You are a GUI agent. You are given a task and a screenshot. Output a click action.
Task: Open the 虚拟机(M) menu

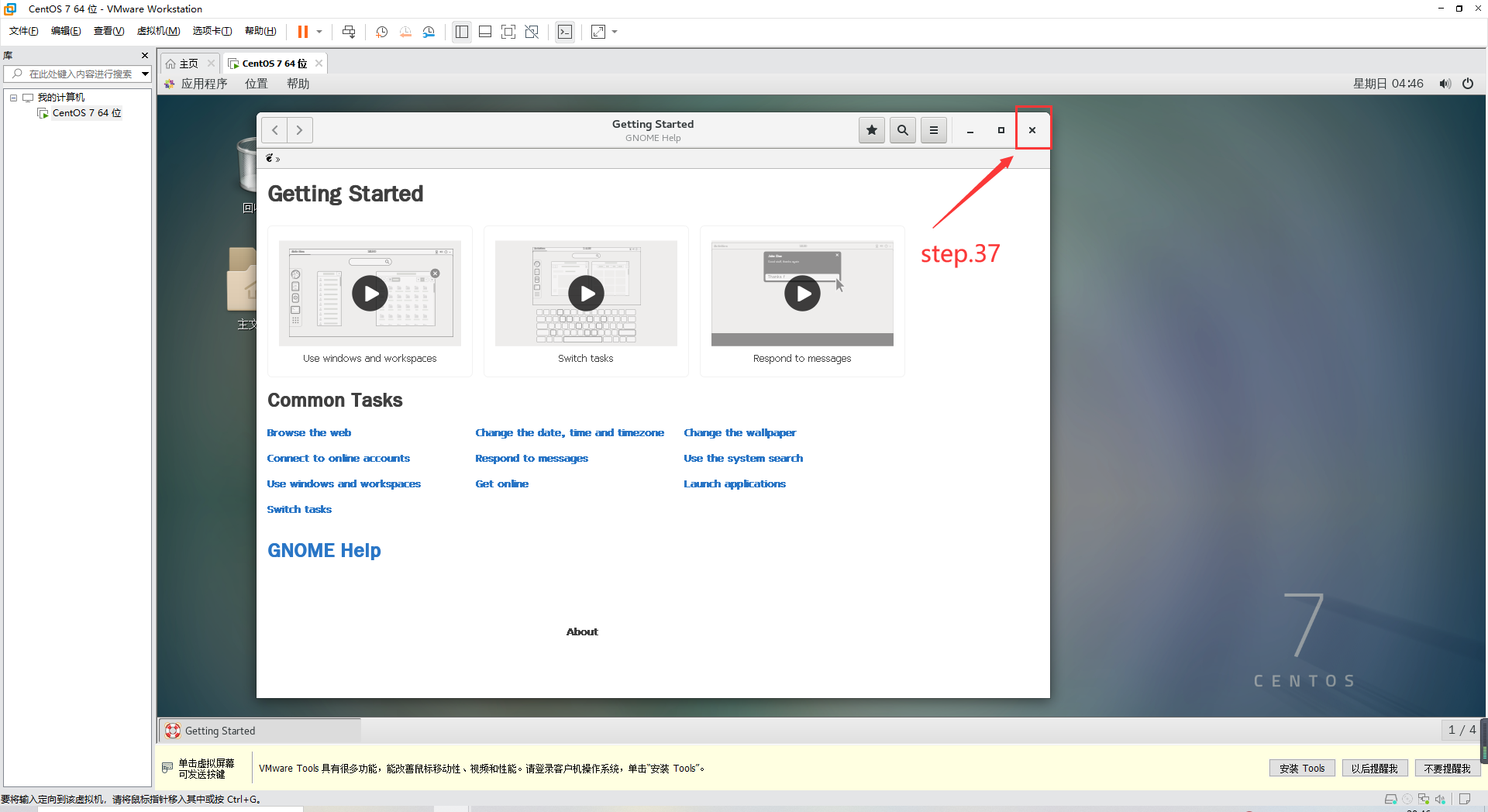click(x=158, y=31)
